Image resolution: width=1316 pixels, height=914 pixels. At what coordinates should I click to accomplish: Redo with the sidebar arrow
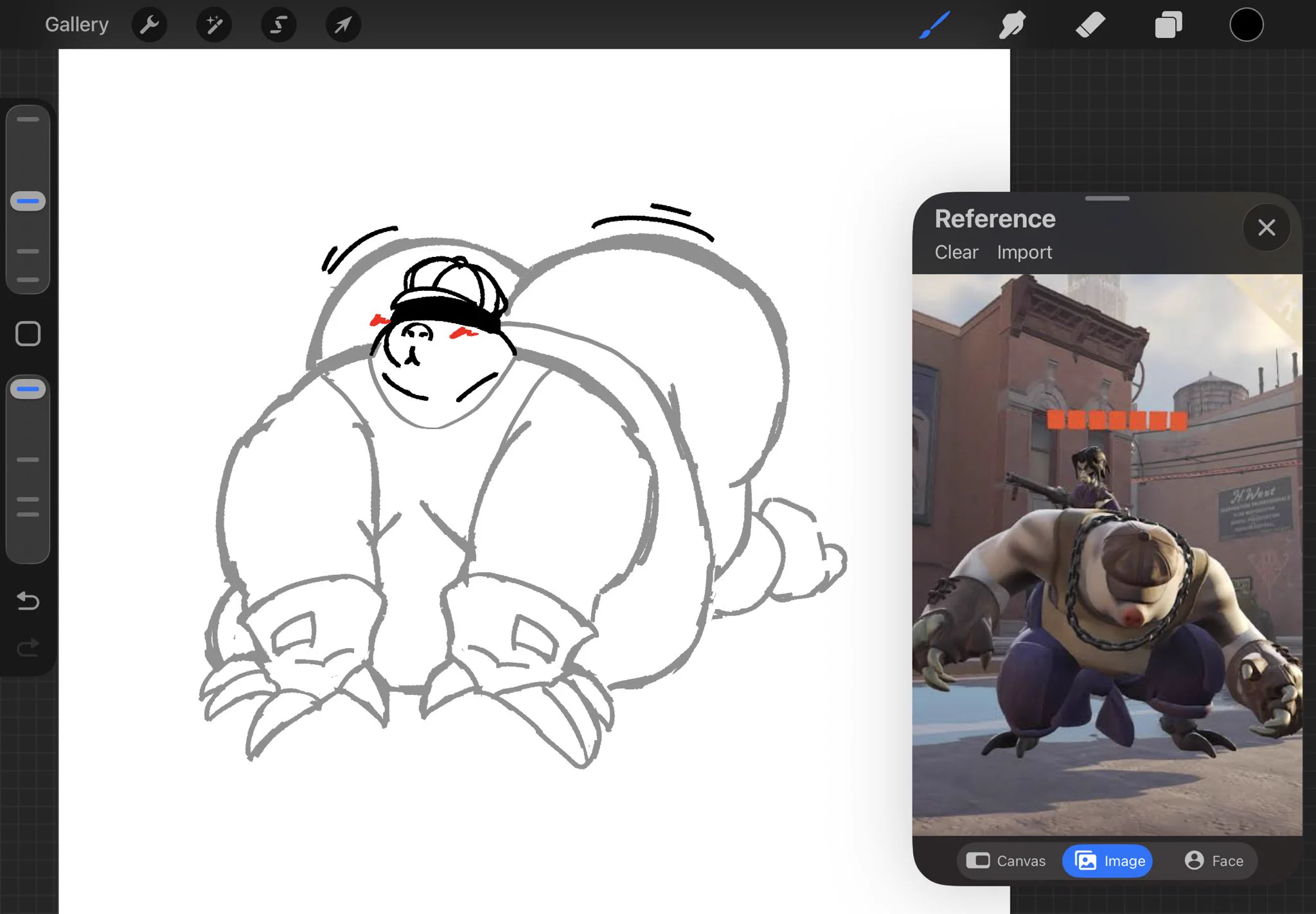point(28,647)
